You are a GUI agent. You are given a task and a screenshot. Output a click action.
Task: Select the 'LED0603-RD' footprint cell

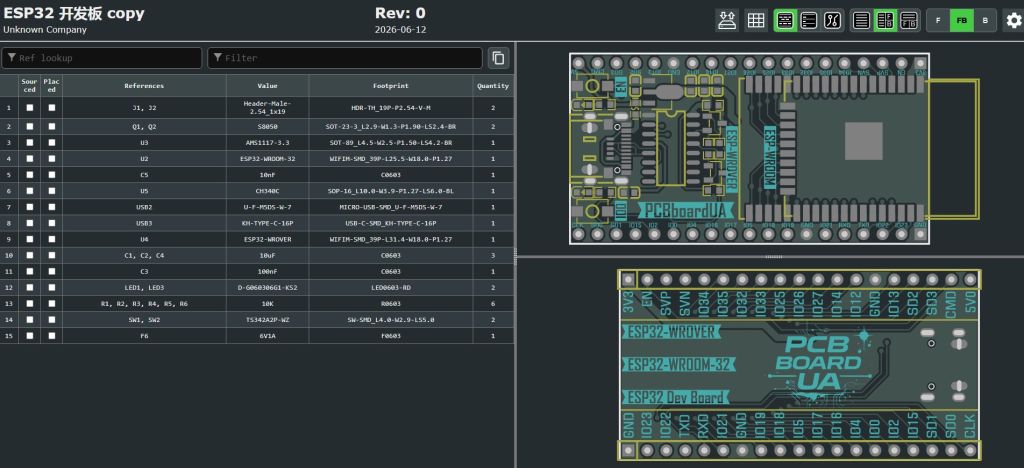click(391, 287)
